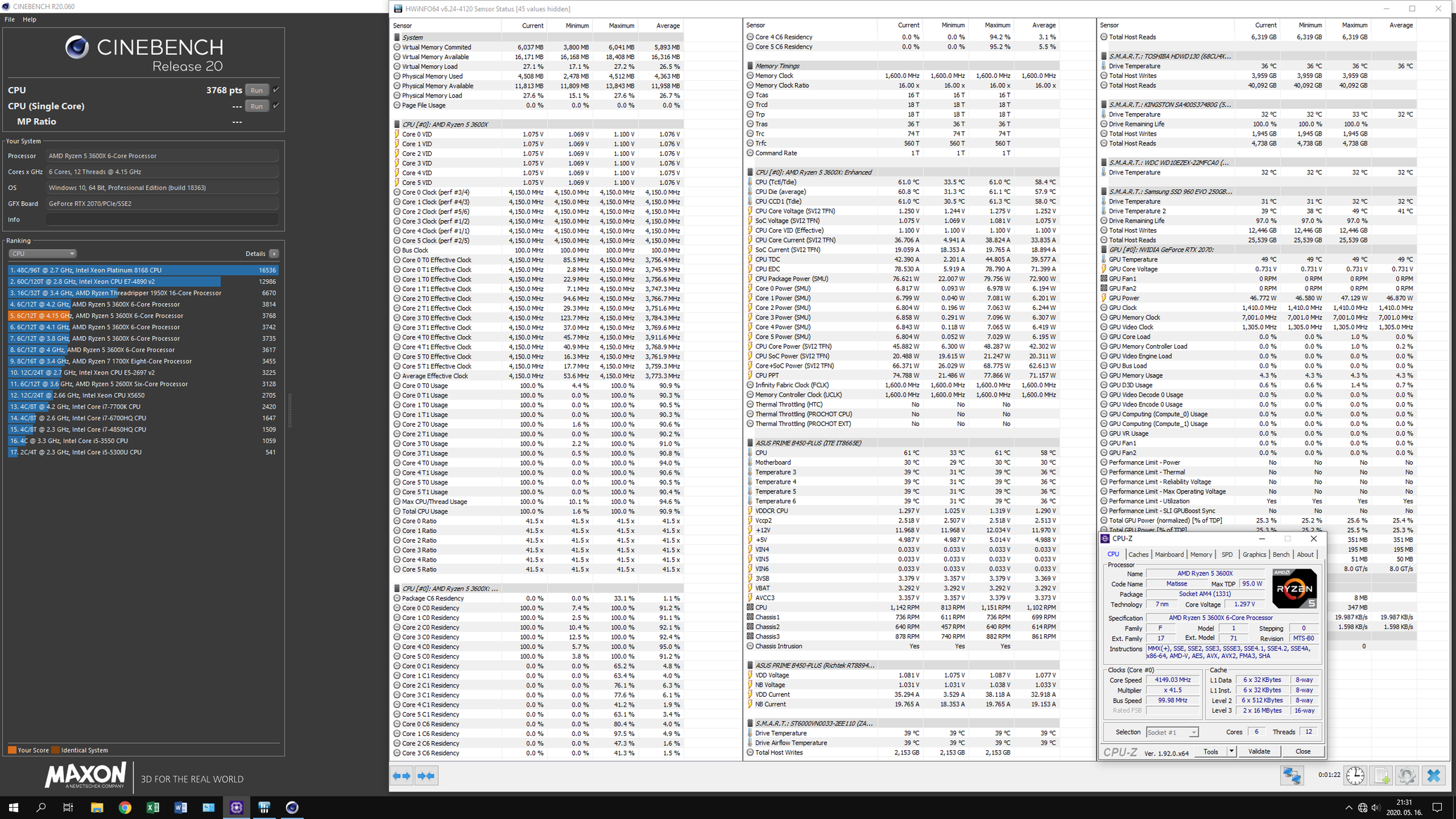Click CPU-Z Tools button

coord(1211,752)
